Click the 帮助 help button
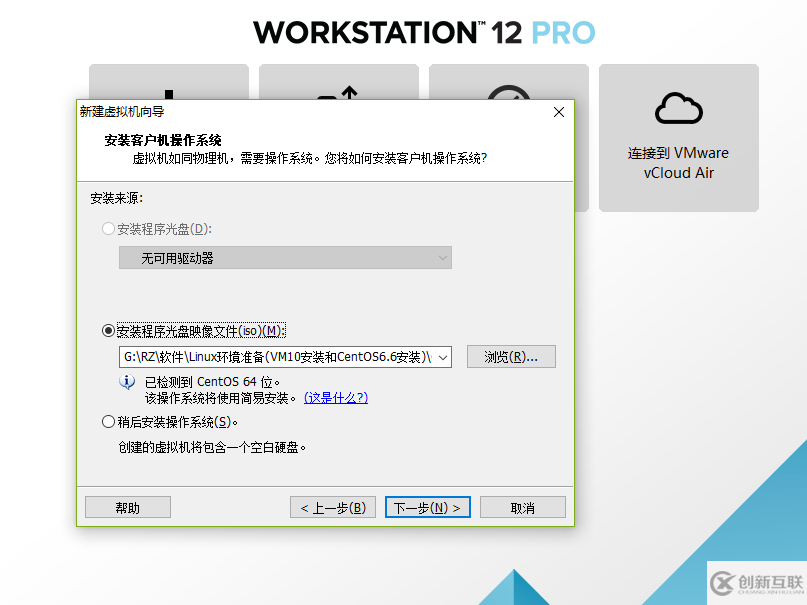 (128, 508)
